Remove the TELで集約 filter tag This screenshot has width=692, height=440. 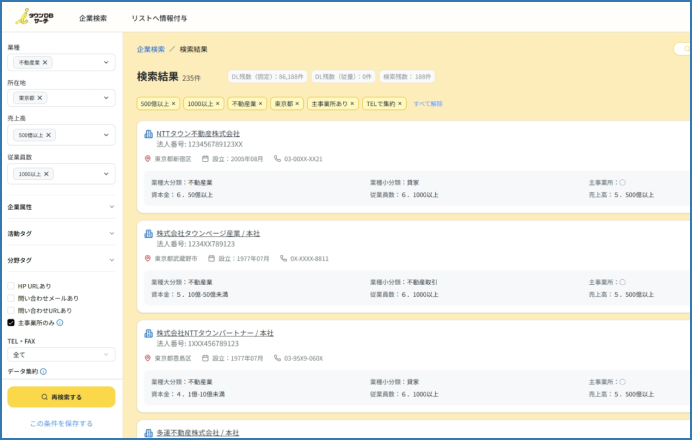pyautogui.click(x=400, y=104)
